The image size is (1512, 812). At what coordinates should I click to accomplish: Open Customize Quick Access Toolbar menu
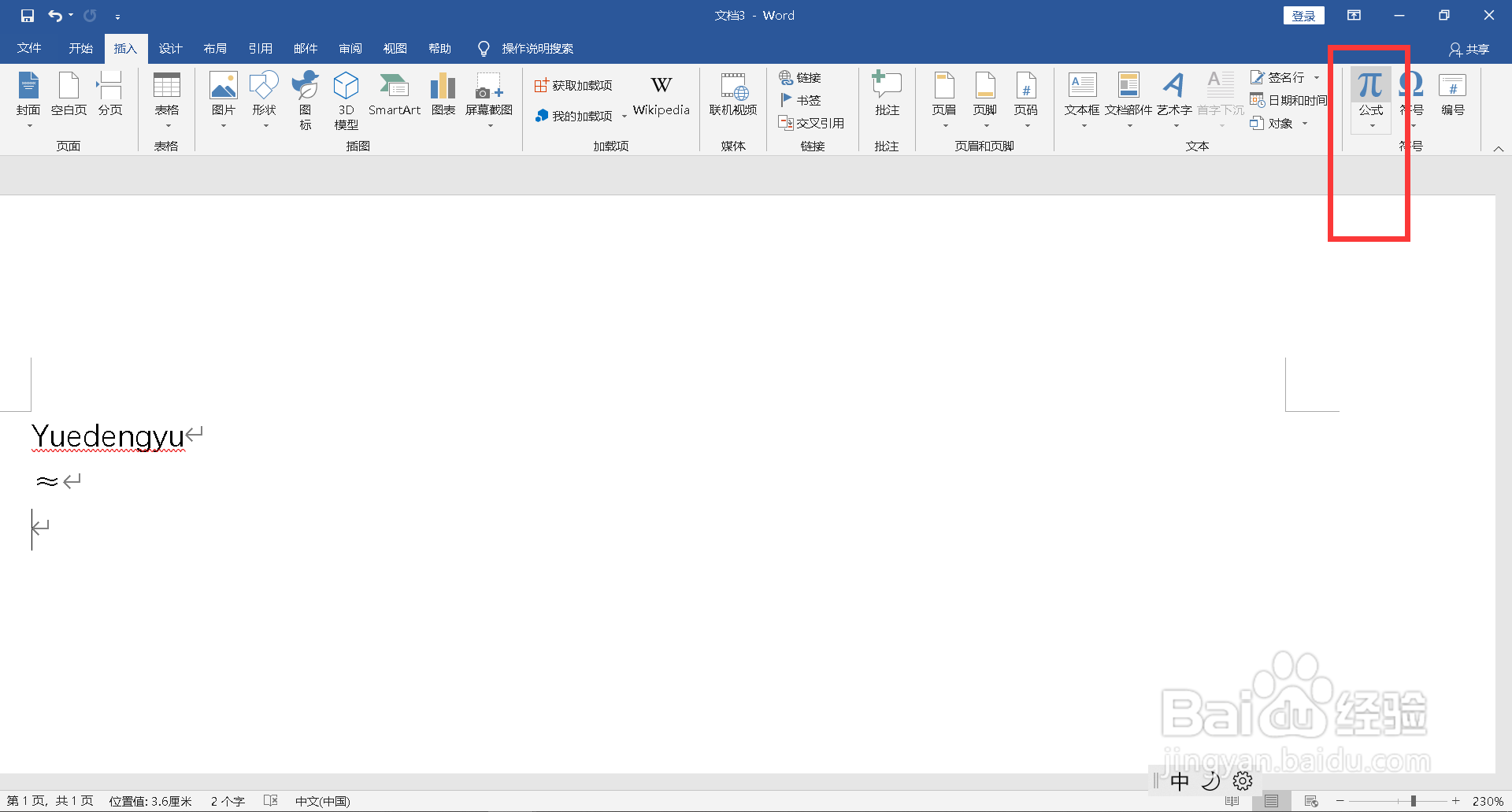[x=117, y=17]
